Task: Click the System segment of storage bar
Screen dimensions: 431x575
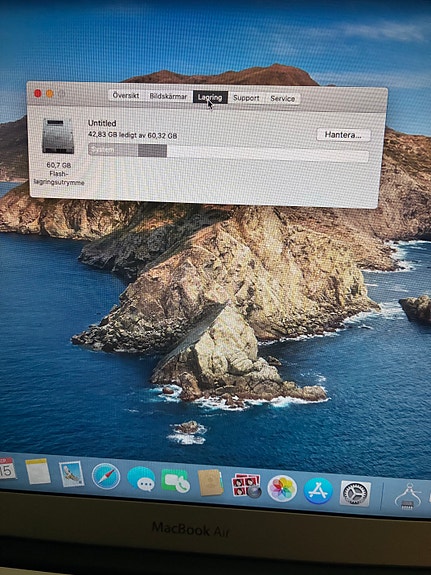Action: [x=113, y=150]
